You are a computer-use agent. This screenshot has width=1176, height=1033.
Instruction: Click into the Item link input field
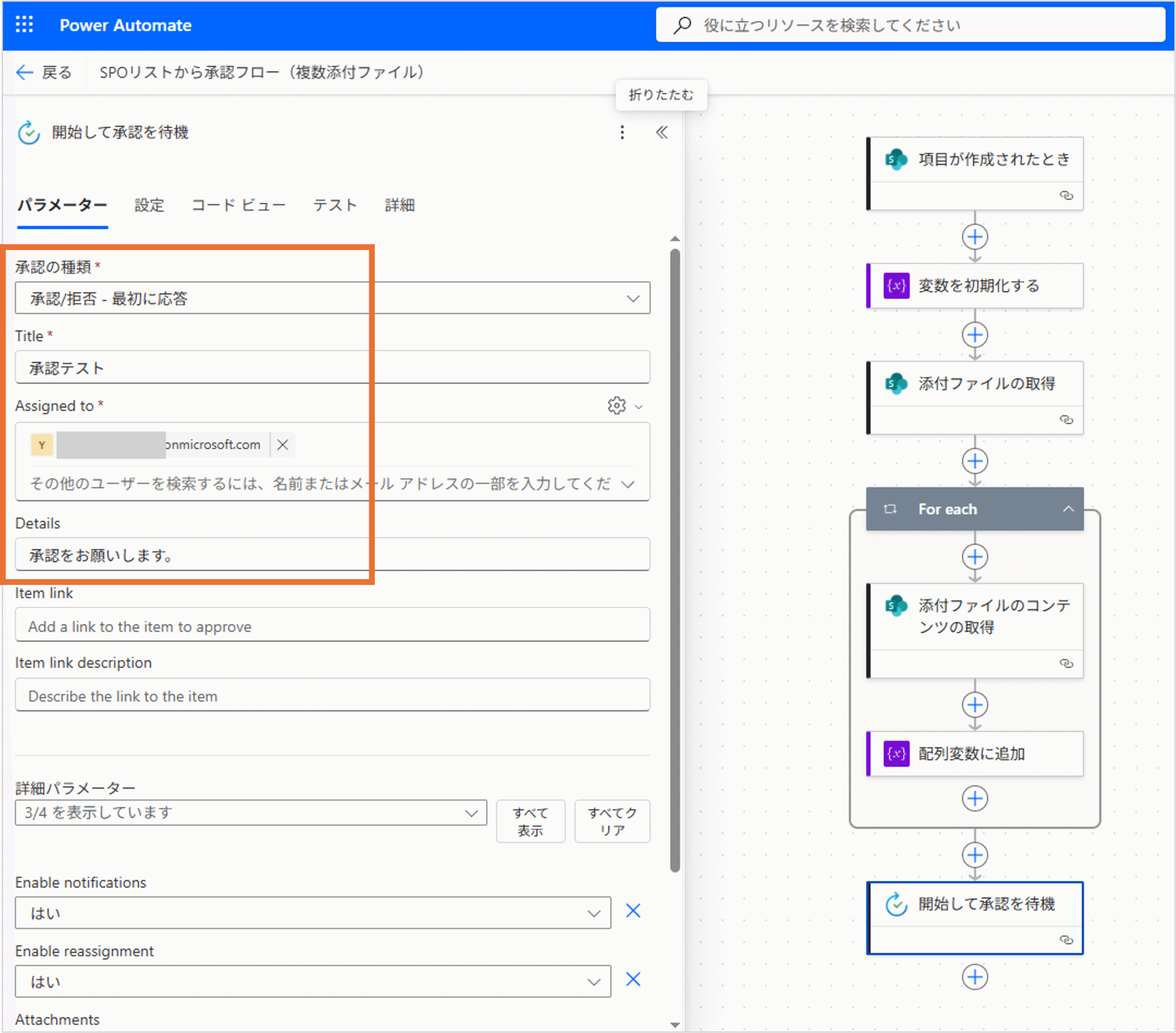coord(332,626)
